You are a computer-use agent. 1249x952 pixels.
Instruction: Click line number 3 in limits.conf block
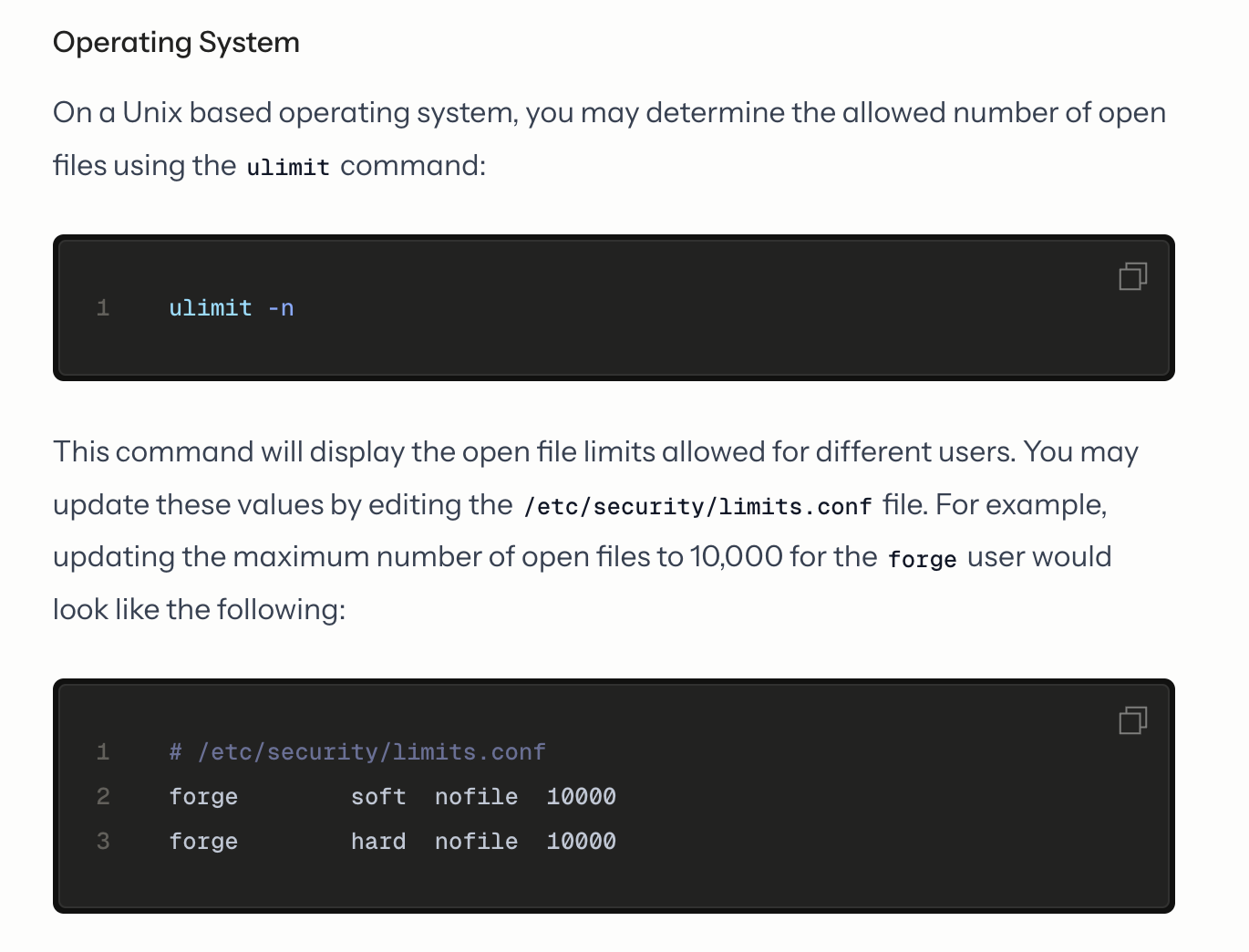tap(103, 842)
